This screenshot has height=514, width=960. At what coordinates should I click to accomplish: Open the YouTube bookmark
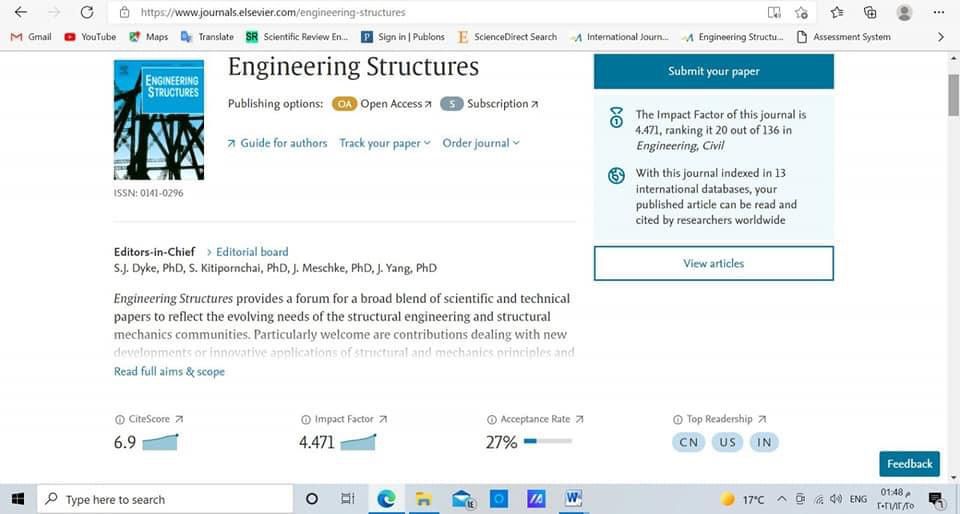tap(90, 37)
